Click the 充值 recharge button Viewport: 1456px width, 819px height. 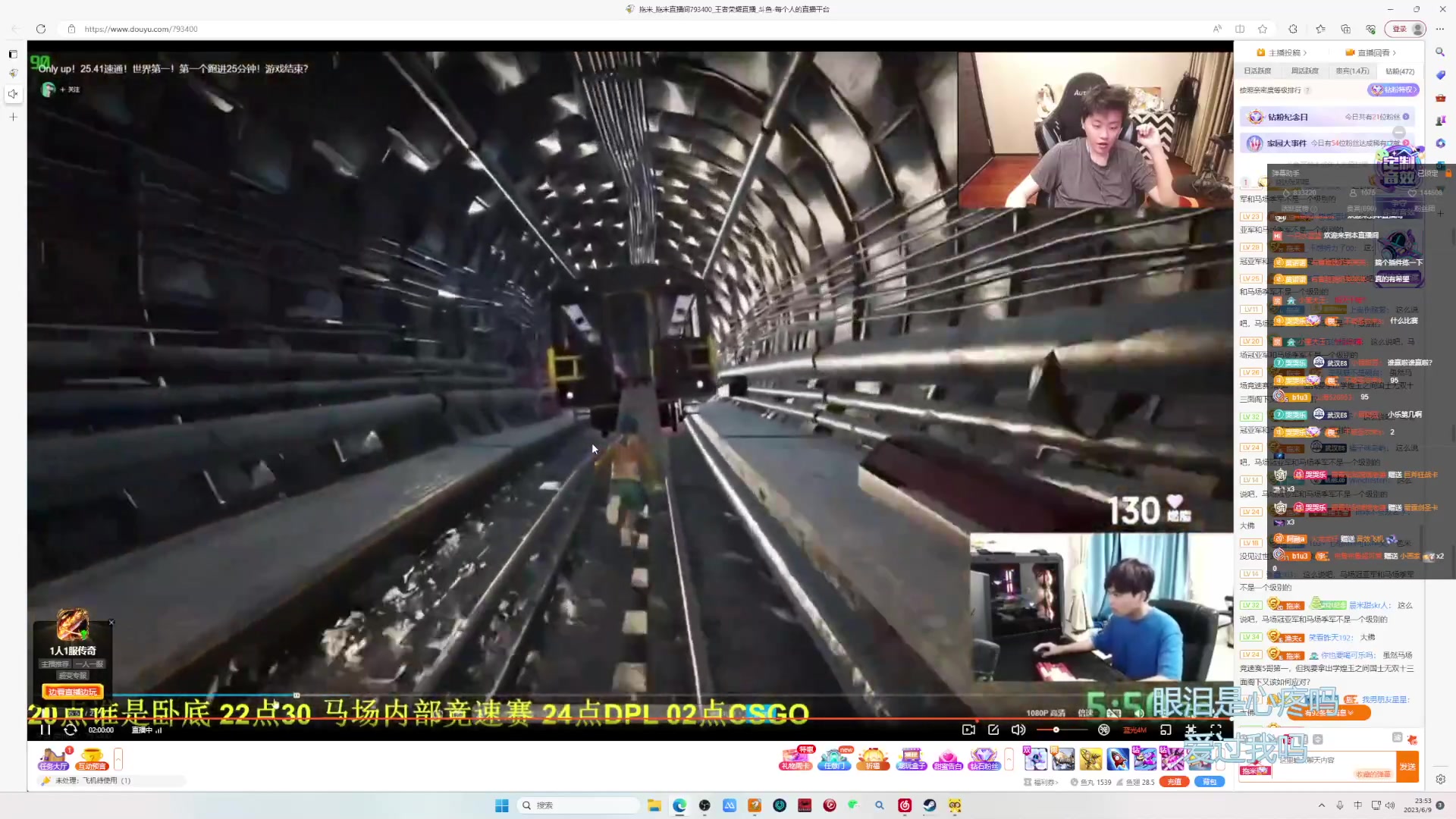[1174, 782]
